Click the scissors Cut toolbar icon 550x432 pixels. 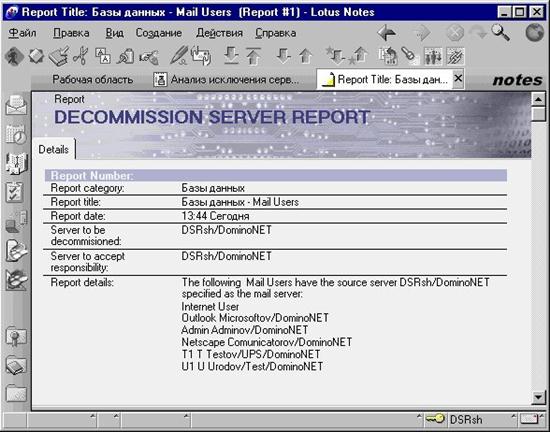[80, 56]
